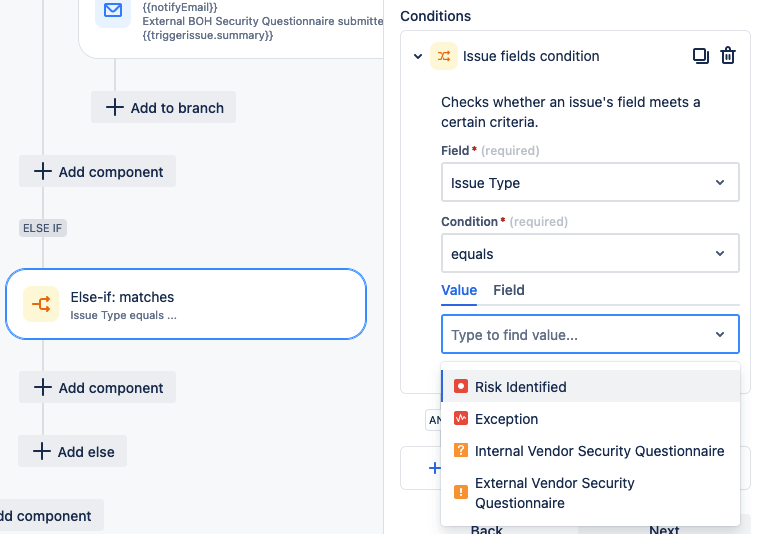Screen dimensions: 760x534
Task: Switch to the Field tab
Action: (509, 290)
